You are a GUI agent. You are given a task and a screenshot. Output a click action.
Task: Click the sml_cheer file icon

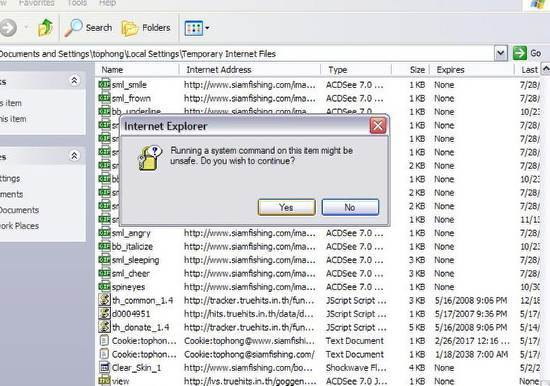point(104,273)
